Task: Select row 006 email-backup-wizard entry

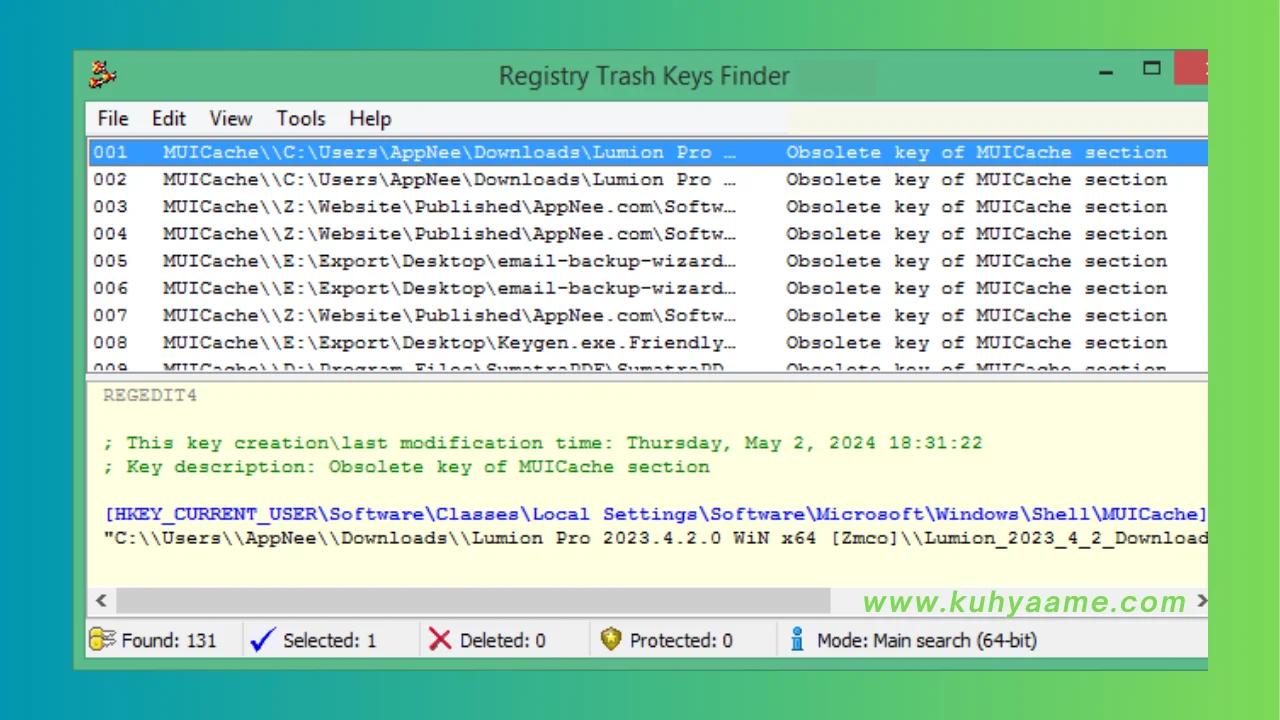Action: 647,288
